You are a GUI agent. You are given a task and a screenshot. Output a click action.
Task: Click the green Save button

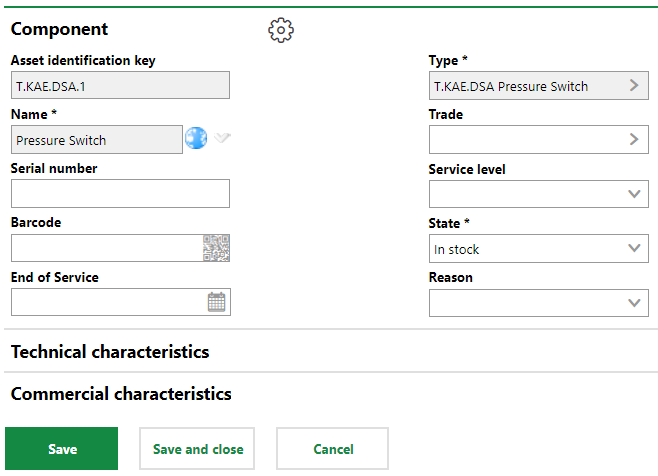coord(62,449)
